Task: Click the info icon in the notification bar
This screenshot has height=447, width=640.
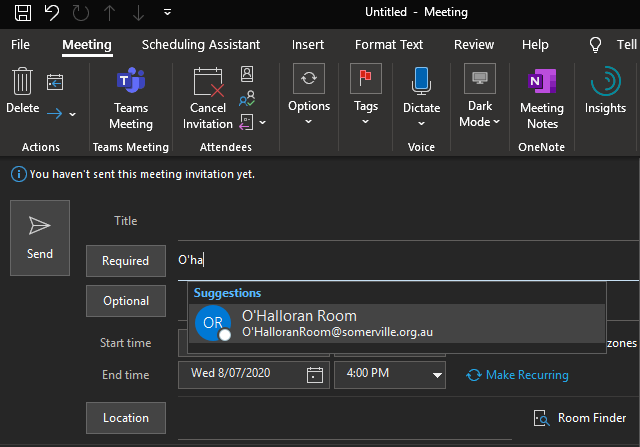Action: coord(18,174)
